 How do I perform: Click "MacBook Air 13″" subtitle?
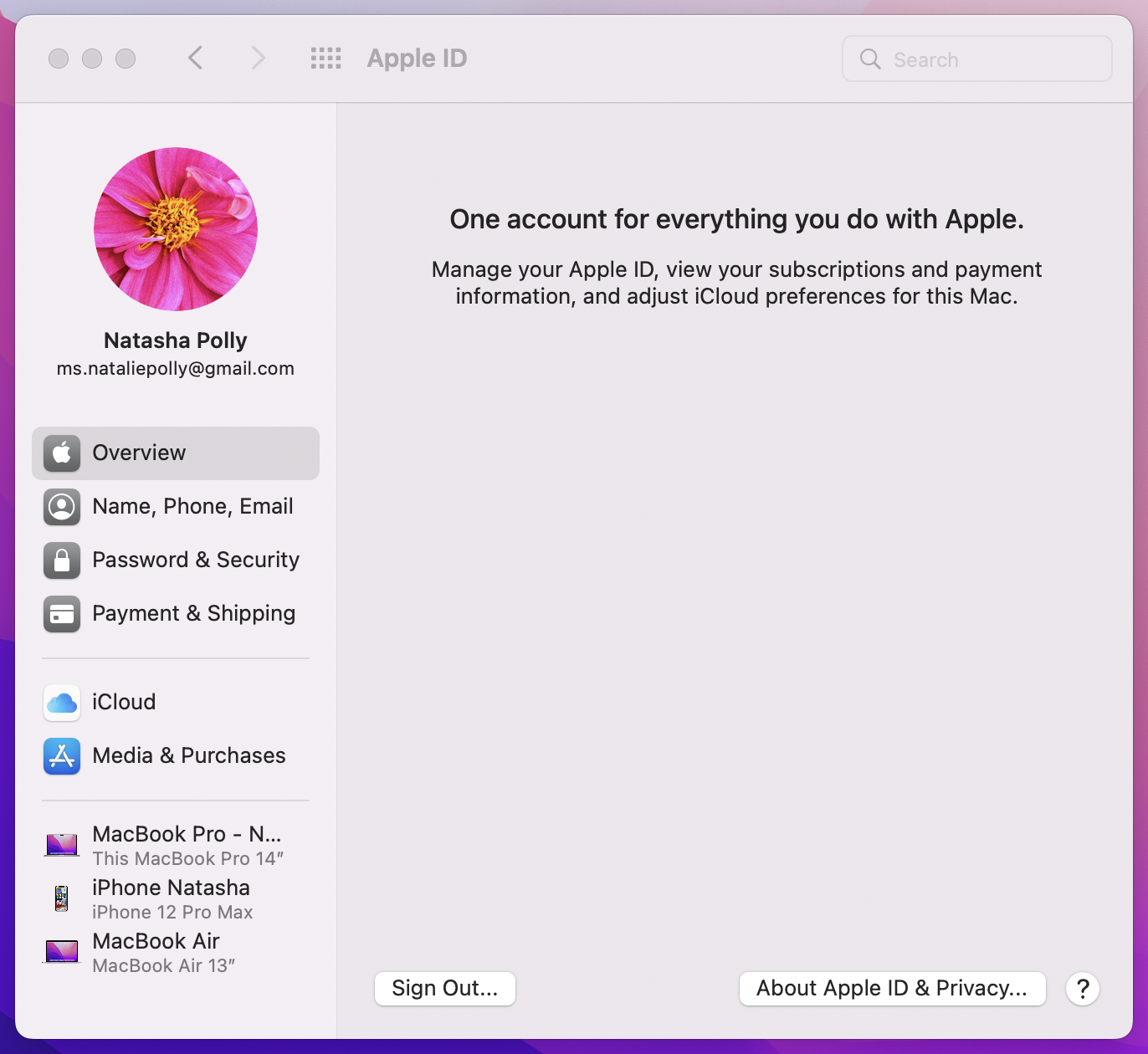click(x=164, y=966)
